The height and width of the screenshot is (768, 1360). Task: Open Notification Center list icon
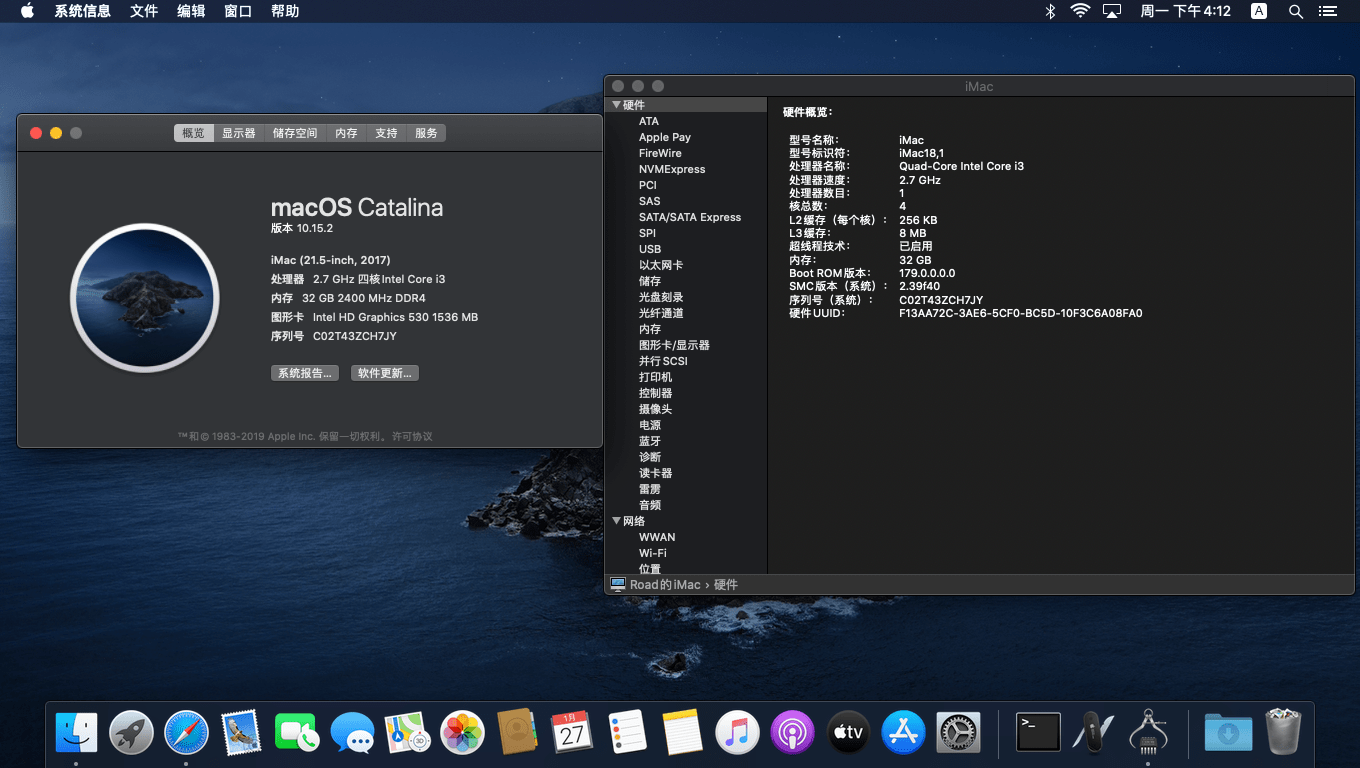1328,11
